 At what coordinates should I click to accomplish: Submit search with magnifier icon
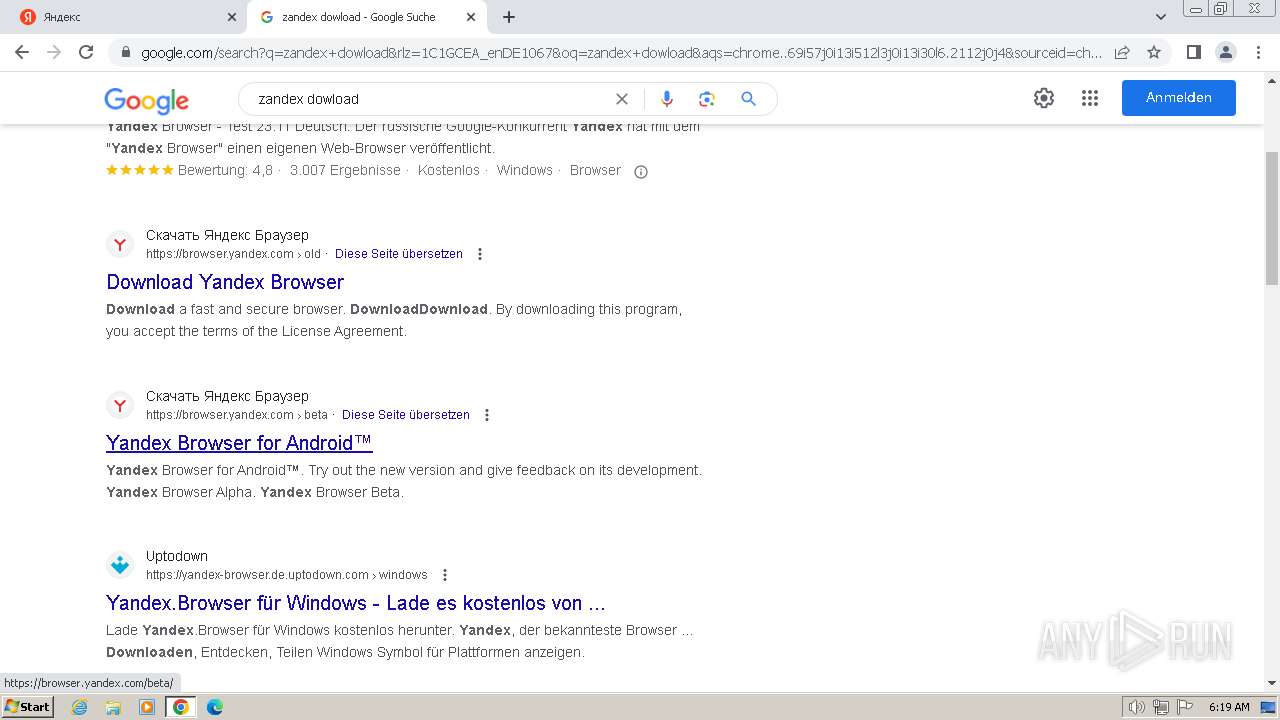(x=748, y=99)
